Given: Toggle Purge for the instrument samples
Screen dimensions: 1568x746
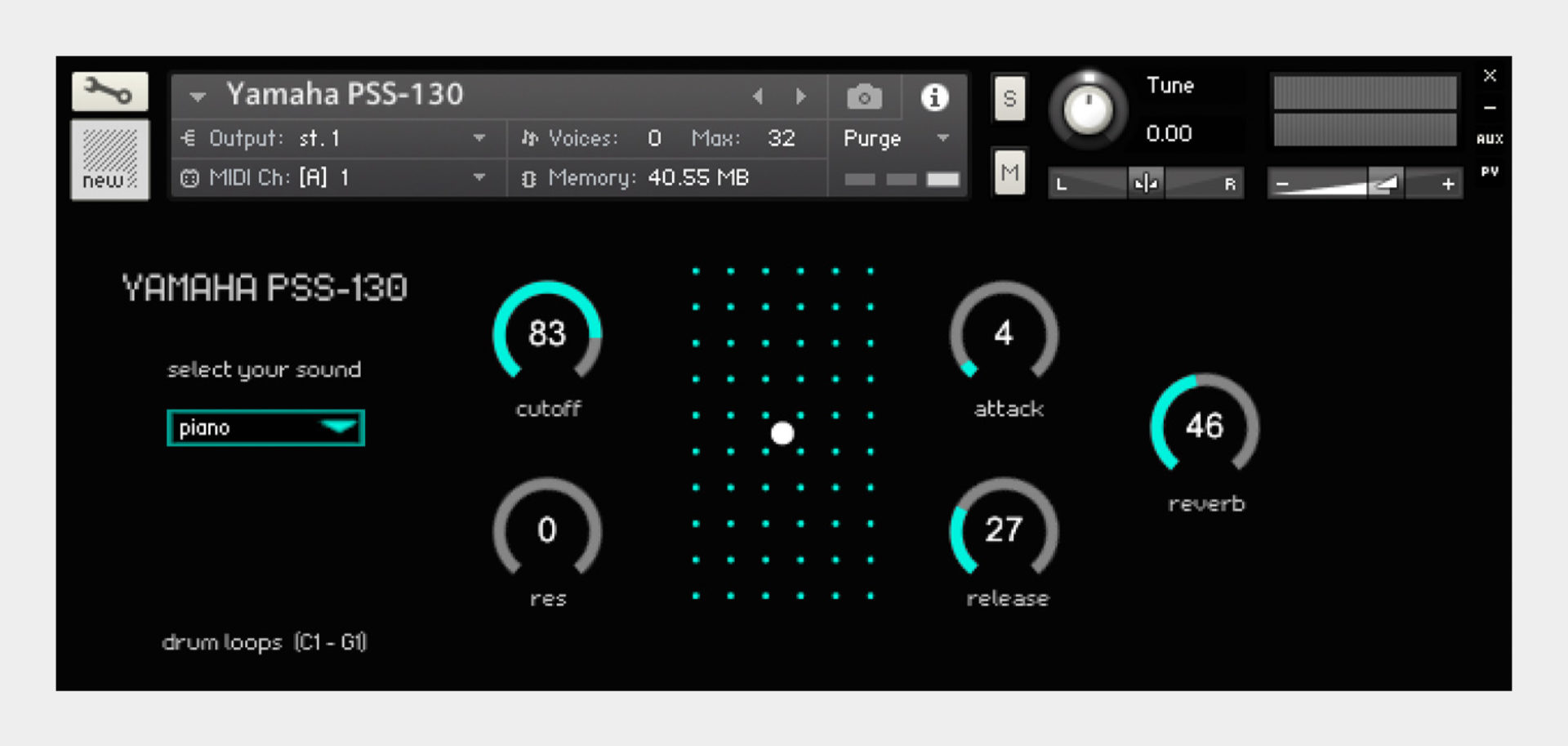Looking at the screenshot, I should point(871,139).
